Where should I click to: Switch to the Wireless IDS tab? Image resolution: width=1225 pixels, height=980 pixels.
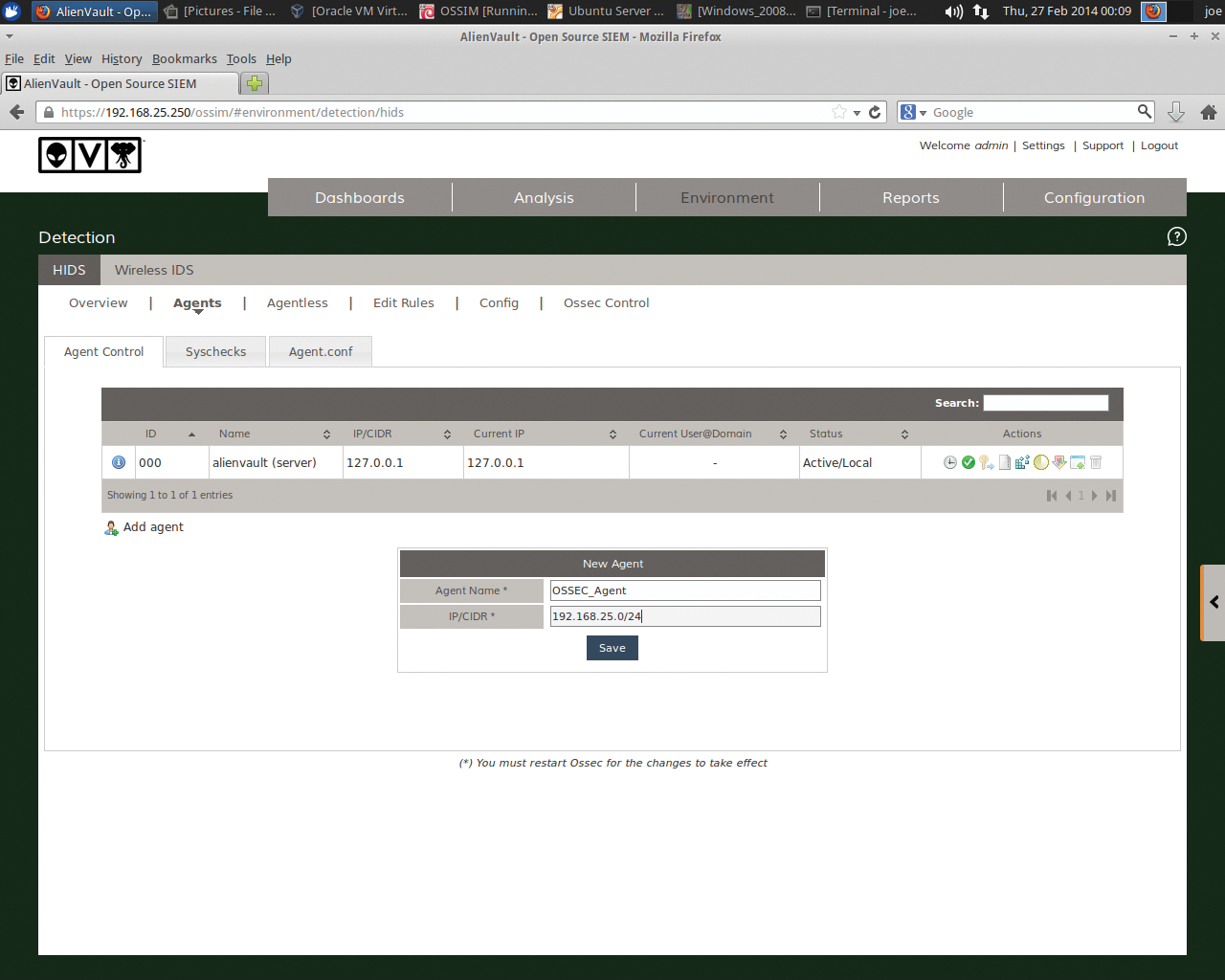pos(154,270)
